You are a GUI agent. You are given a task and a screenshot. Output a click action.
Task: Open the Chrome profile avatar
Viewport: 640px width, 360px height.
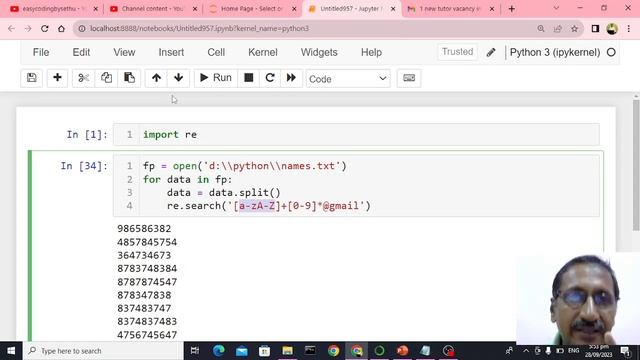(612, 29)
